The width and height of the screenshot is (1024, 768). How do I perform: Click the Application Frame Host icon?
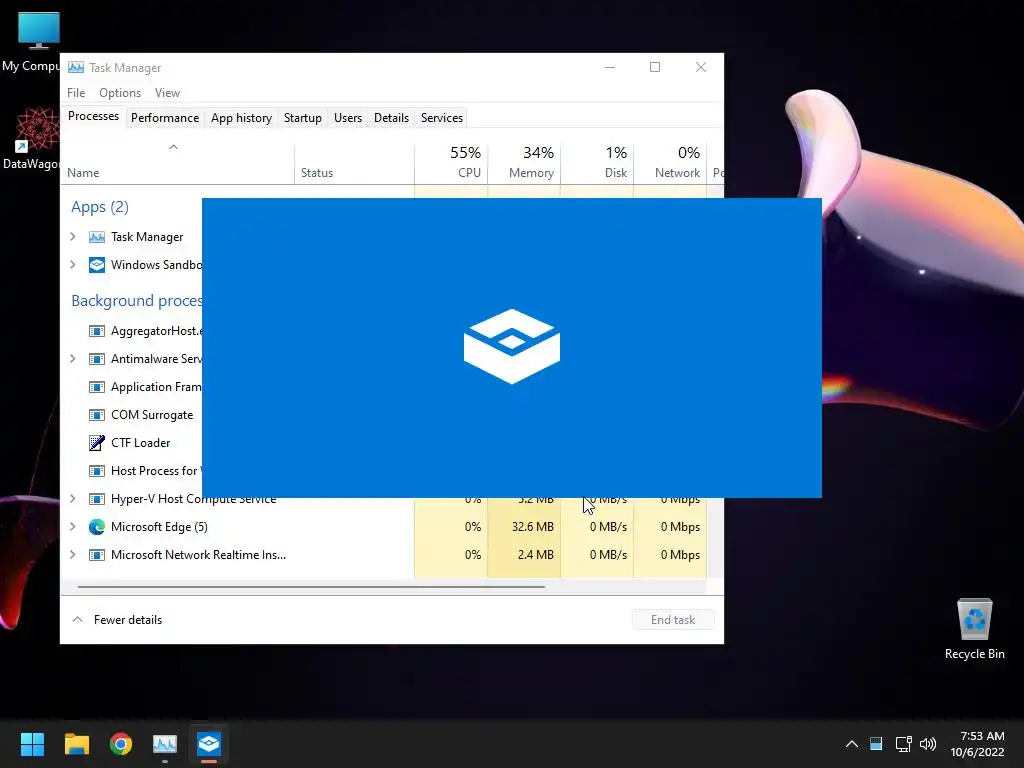97,387
